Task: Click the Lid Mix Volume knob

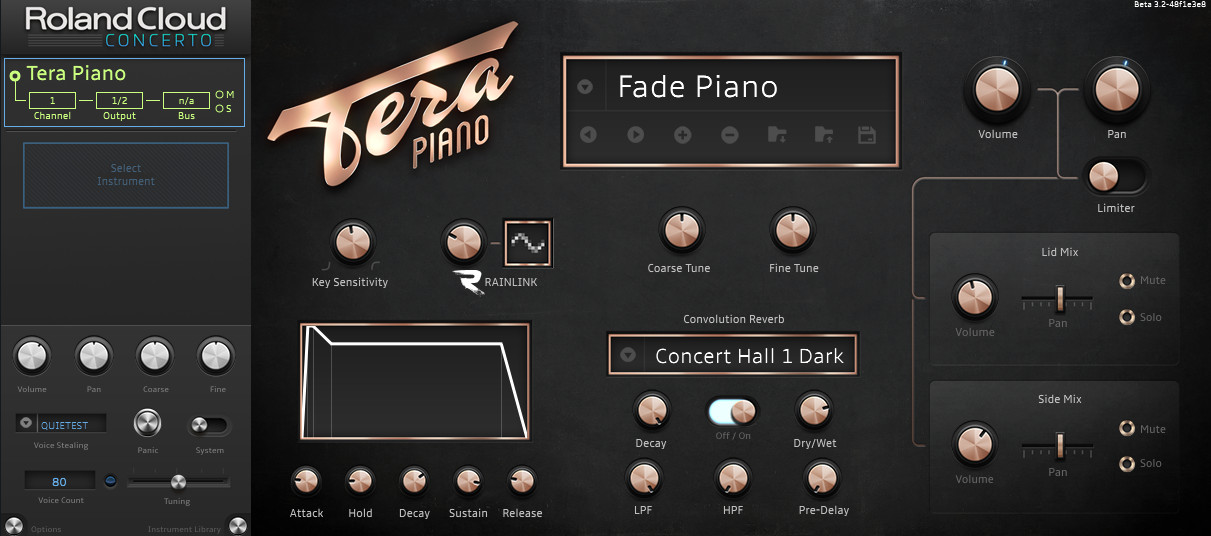Action: pyautogui.click(x=974, y=298)
